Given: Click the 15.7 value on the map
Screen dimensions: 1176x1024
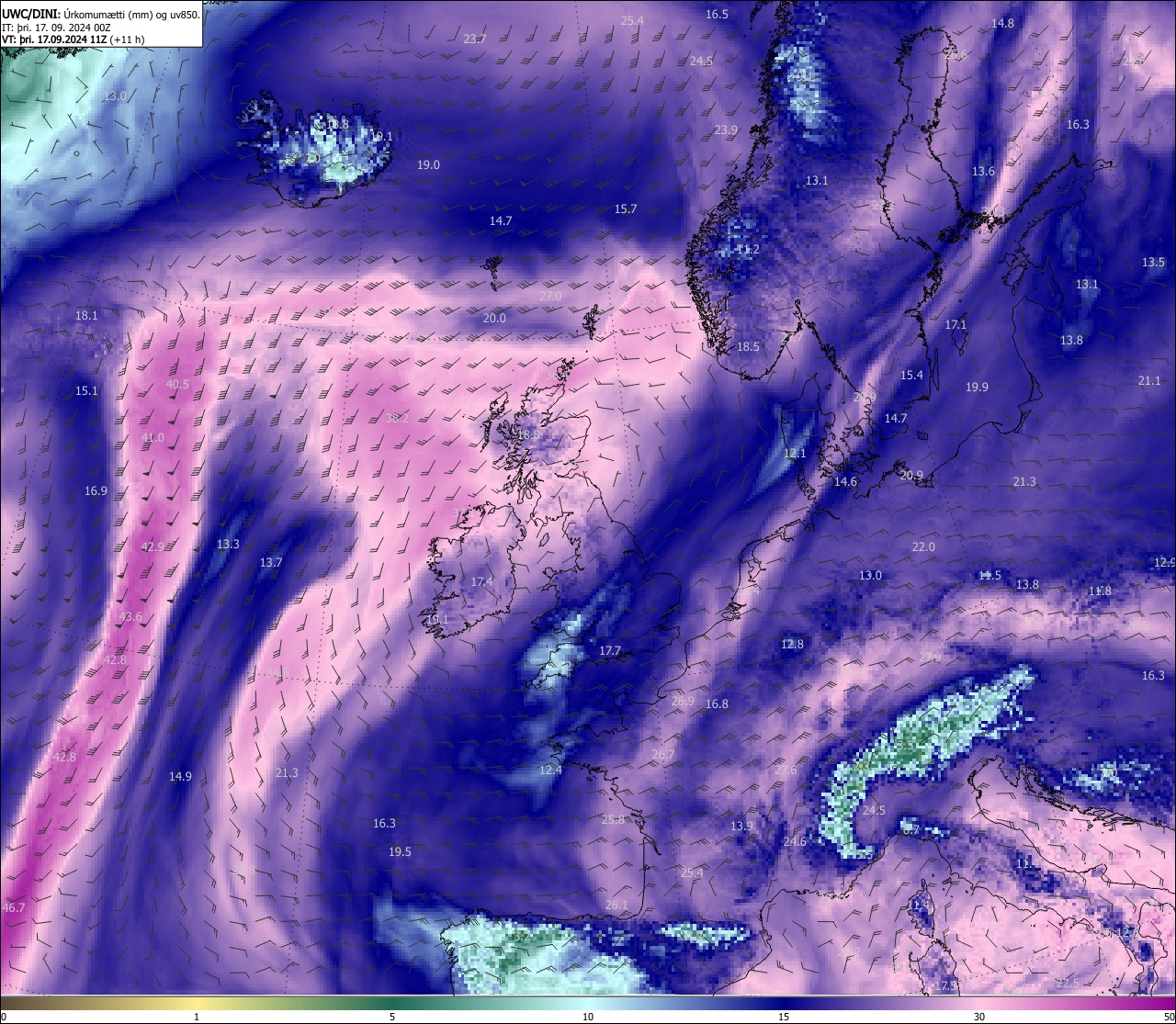Looking at the screenshot, I should pyautogui.click(x=626, y=208).
